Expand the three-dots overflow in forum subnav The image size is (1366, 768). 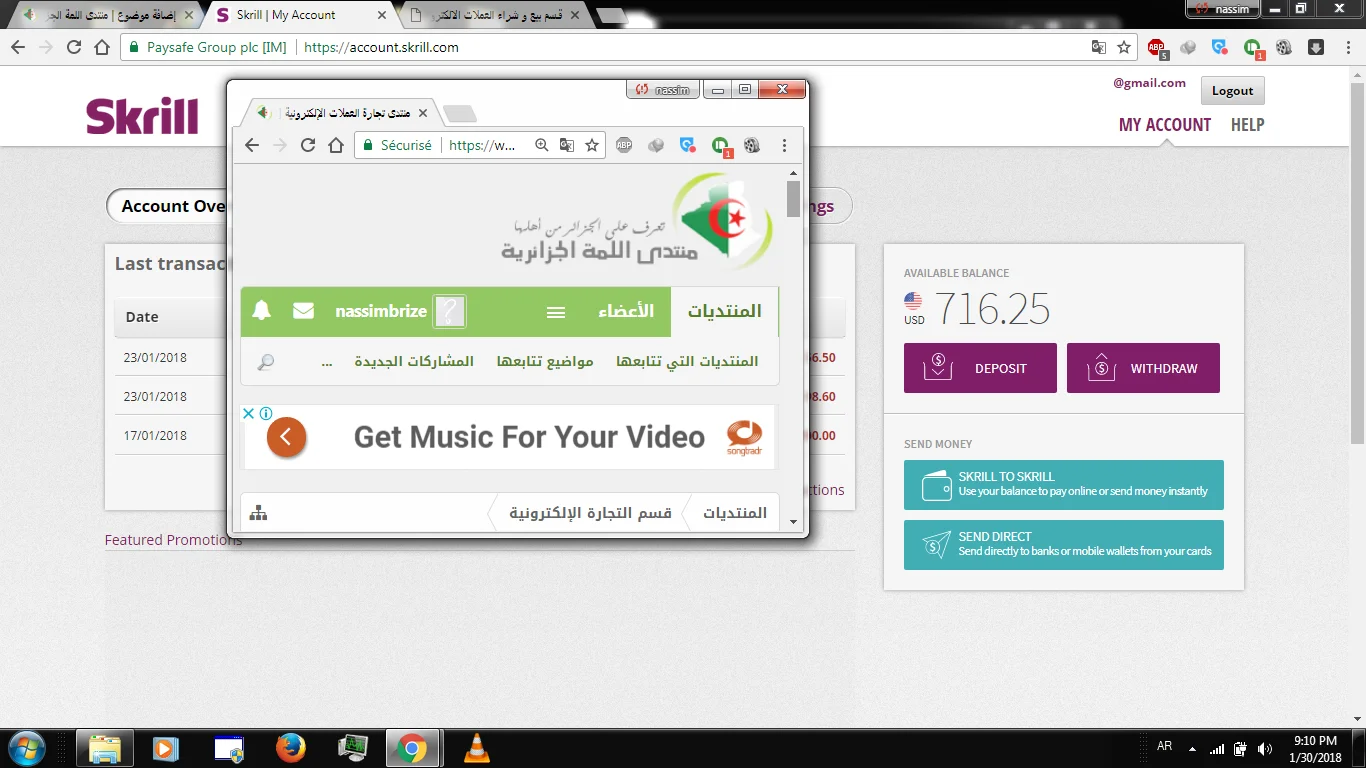coord(327,362)
